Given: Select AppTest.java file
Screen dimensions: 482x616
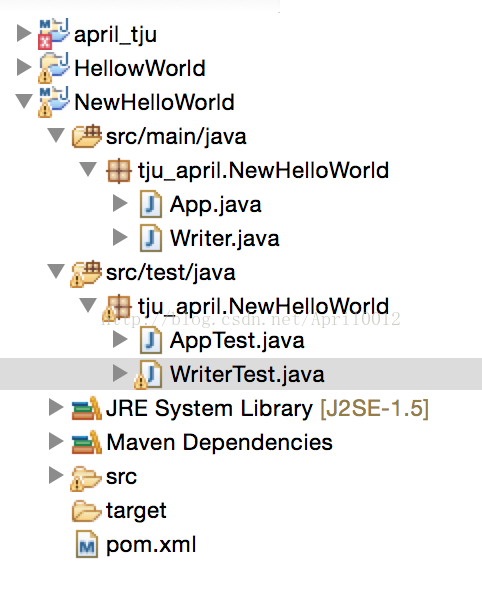Looking at the screenshot, I should point(237,340).
